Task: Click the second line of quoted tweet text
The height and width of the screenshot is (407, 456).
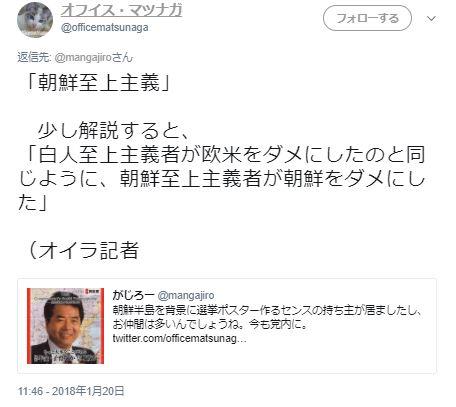Action: pos(210,324)
